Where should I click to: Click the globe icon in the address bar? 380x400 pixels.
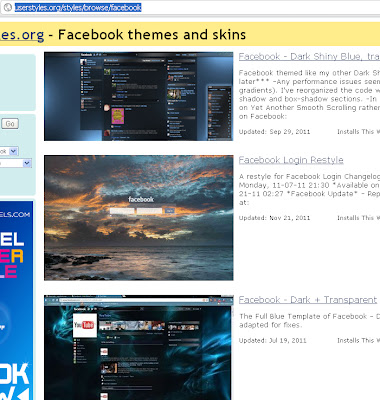[7, 7]
